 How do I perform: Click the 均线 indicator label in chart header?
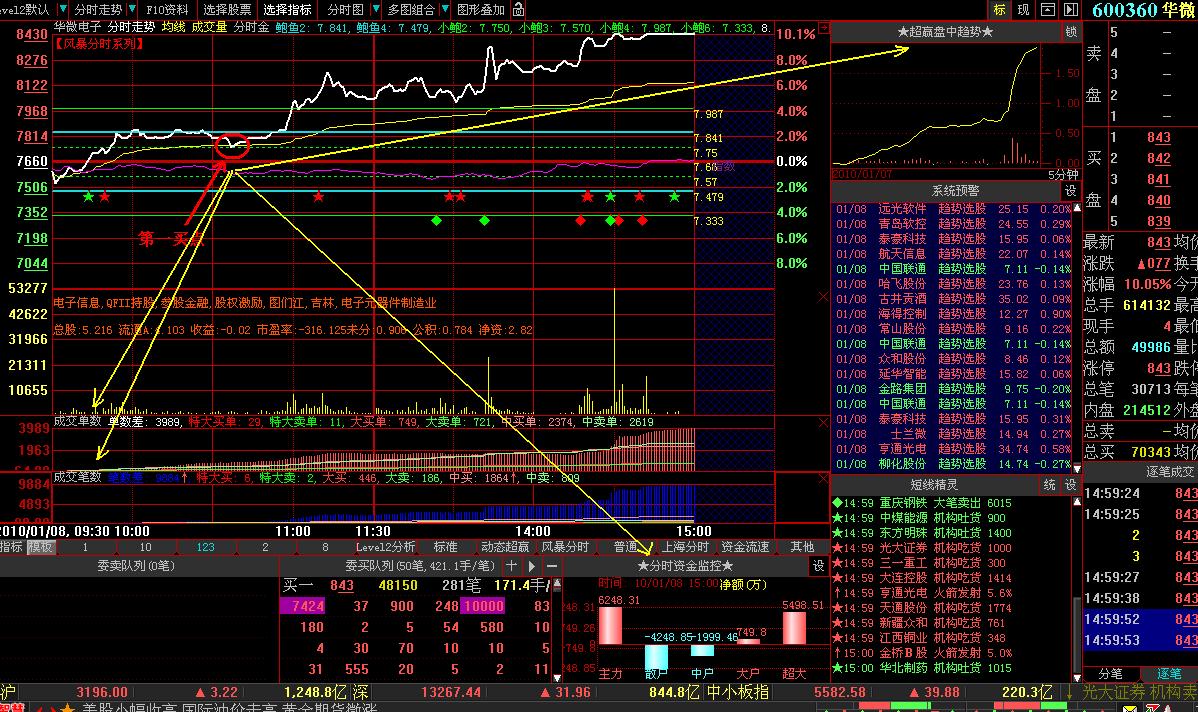(x=173, y=27)
